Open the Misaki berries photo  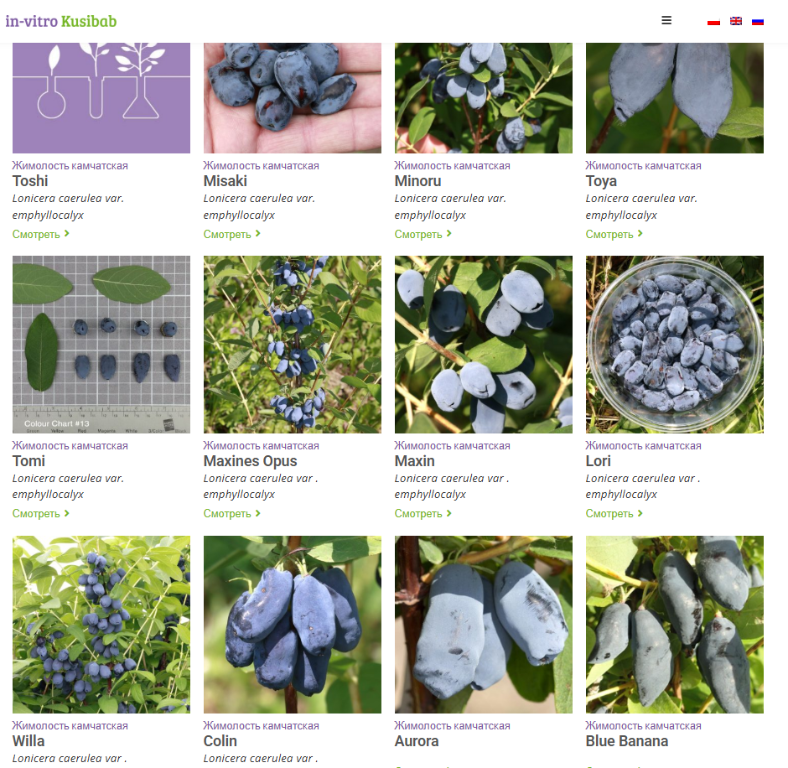tap(292, 98)
